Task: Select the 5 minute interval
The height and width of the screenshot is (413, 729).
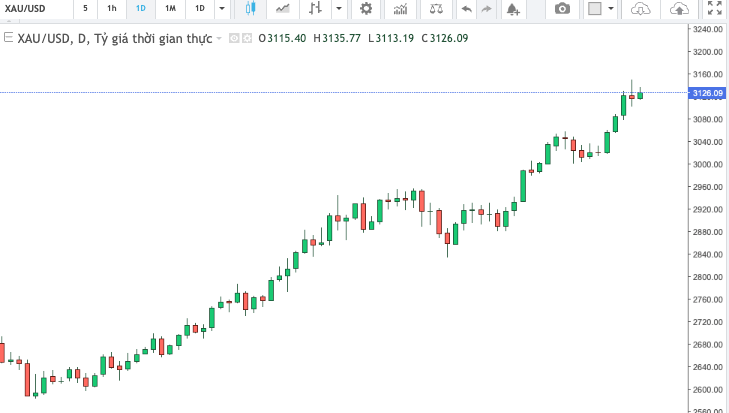Action: (85, 8)
